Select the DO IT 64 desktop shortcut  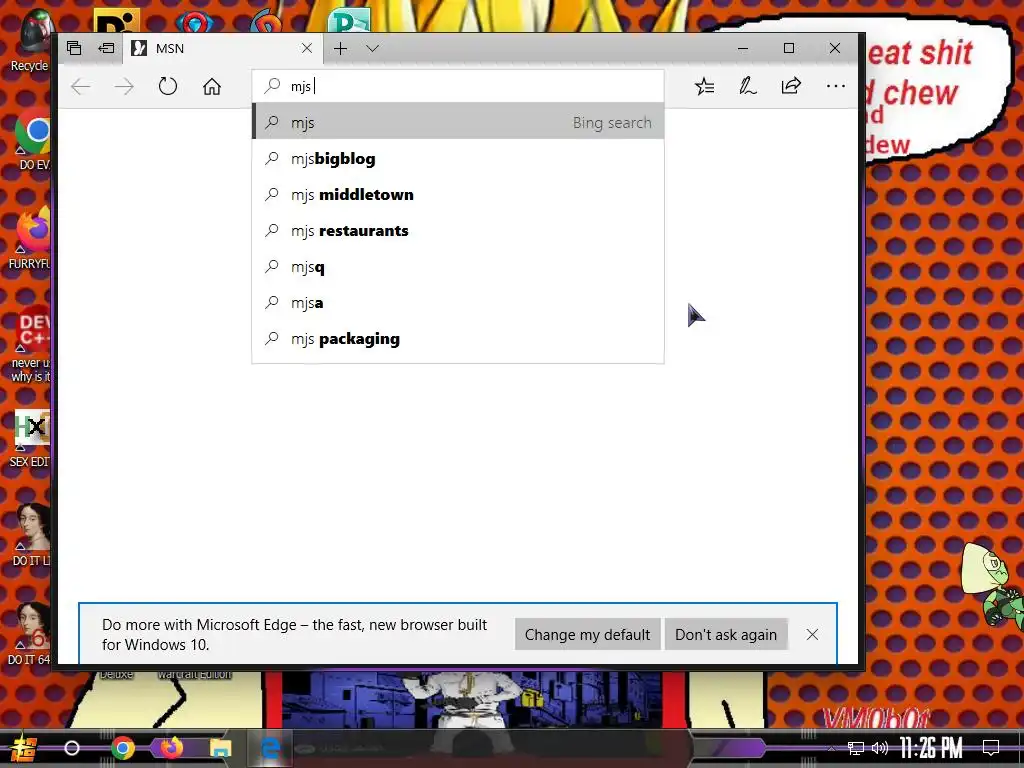click(x=30, y=635)
